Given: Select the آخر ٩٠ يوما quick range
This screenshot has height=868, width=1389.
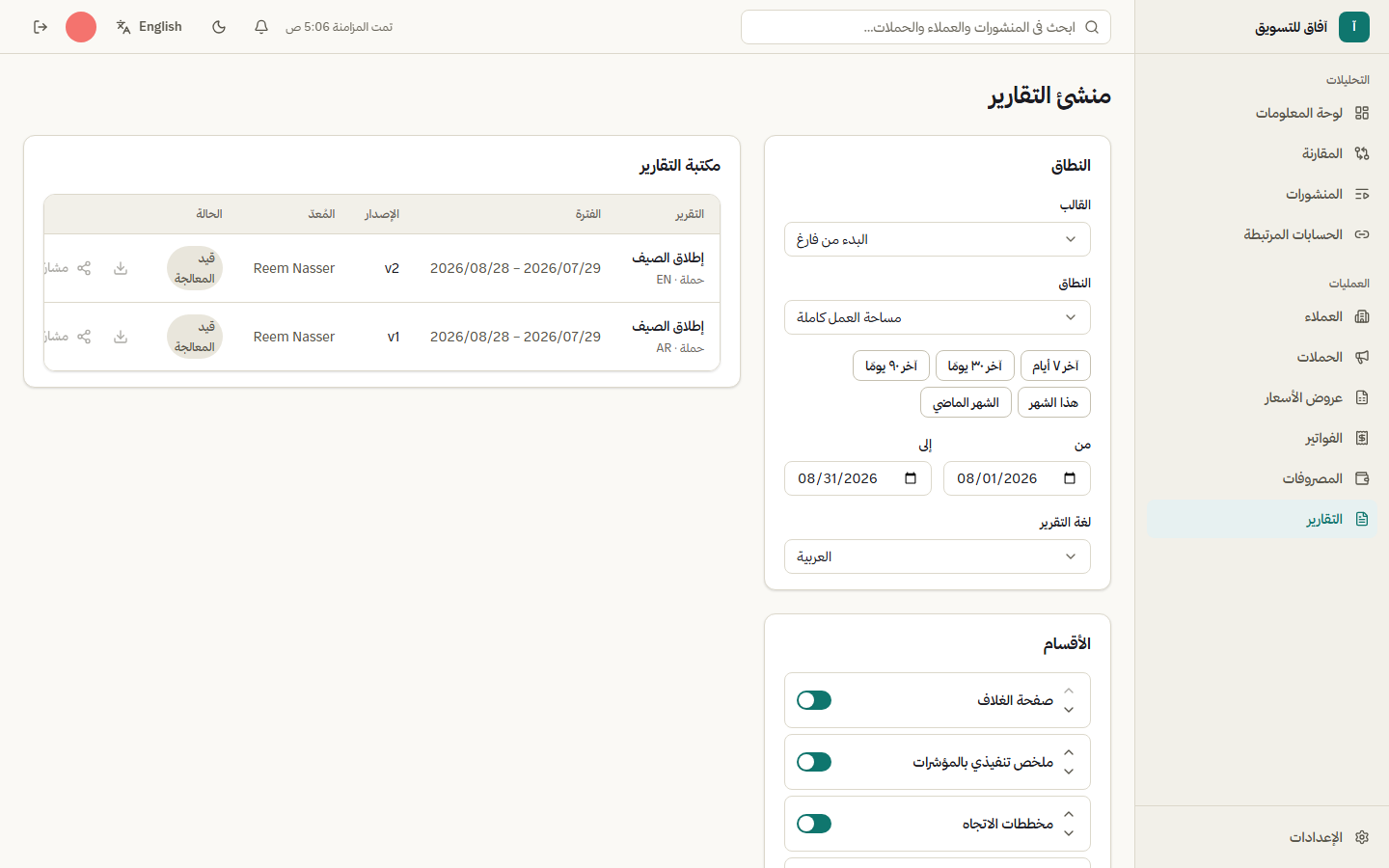Looking at the screenshot, I should 891,366.
